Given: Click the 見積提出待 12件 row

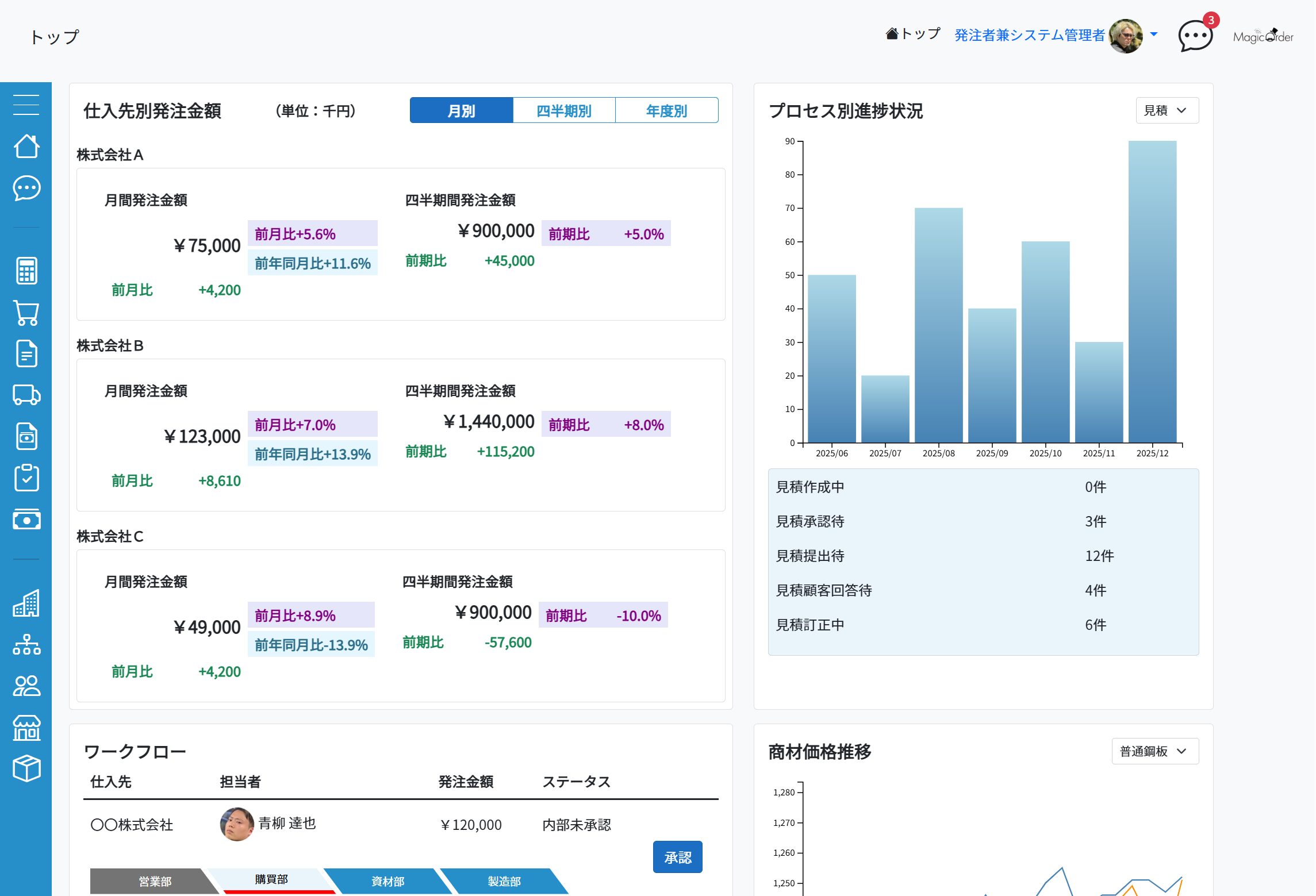Looking at the screenshot, I should click(983, 556).
